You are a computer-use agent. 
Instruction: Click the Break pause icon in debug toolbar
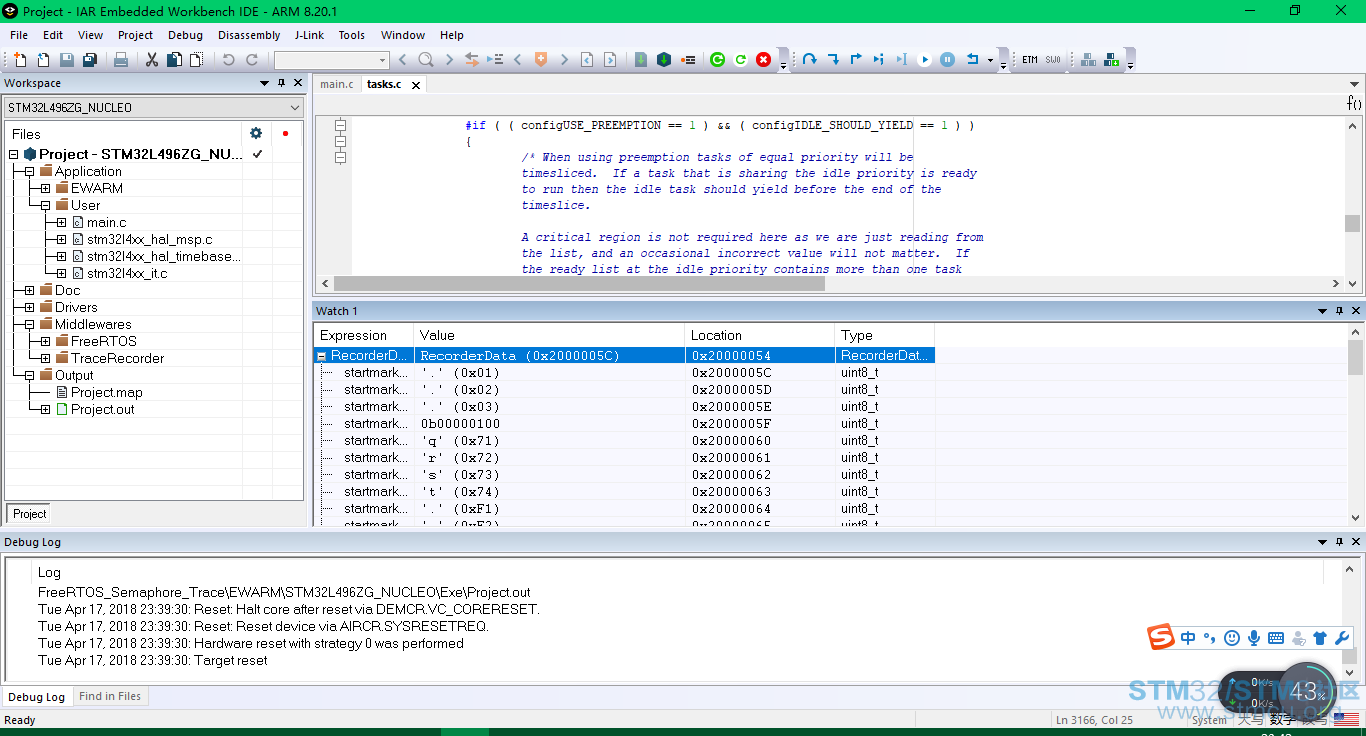[x=948, y=60]
